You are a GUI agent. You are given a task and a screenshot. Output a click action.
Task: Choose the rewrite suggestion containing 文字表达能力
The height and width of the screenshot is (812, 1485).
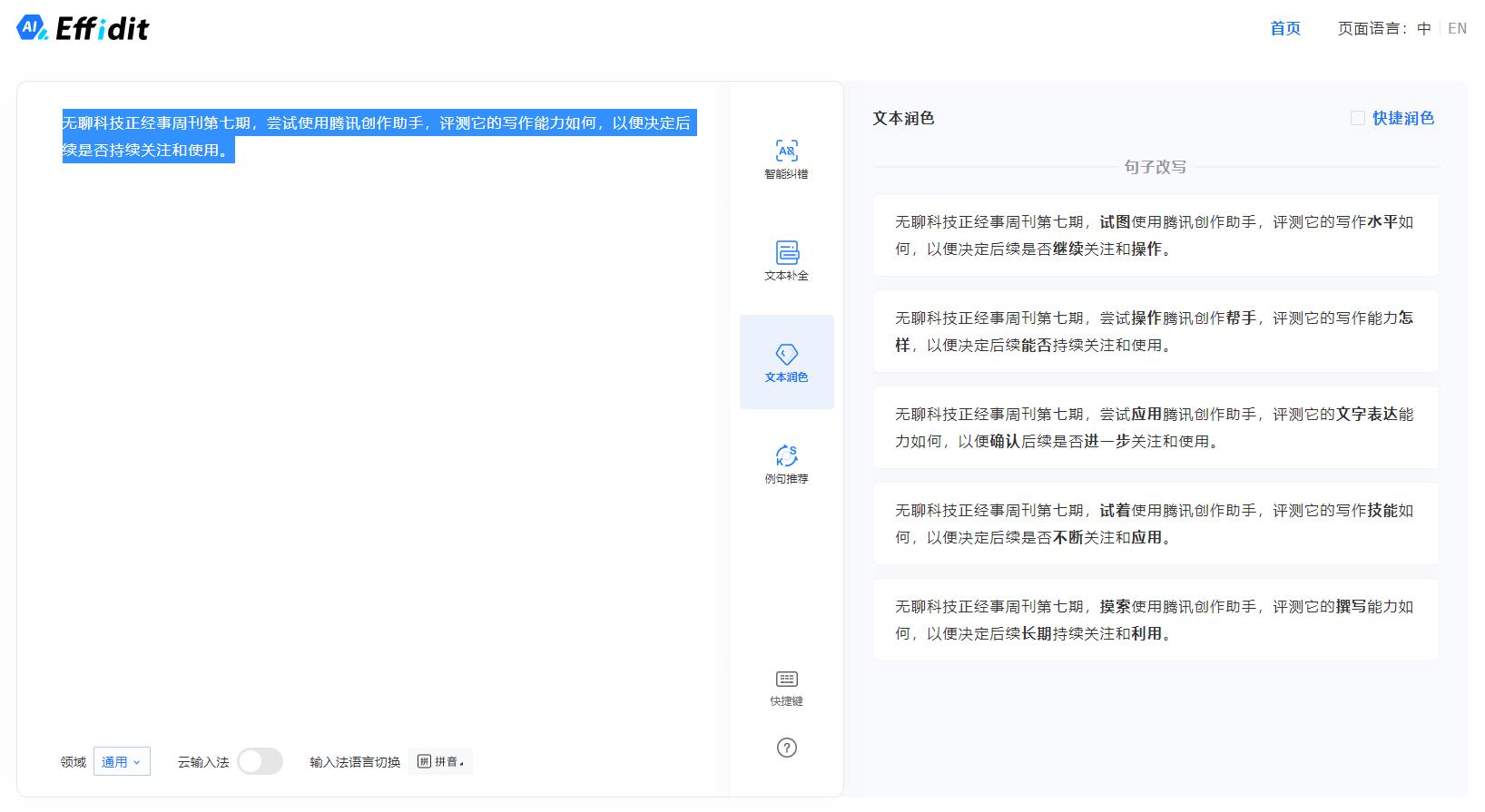click(x=1156, y=427)
